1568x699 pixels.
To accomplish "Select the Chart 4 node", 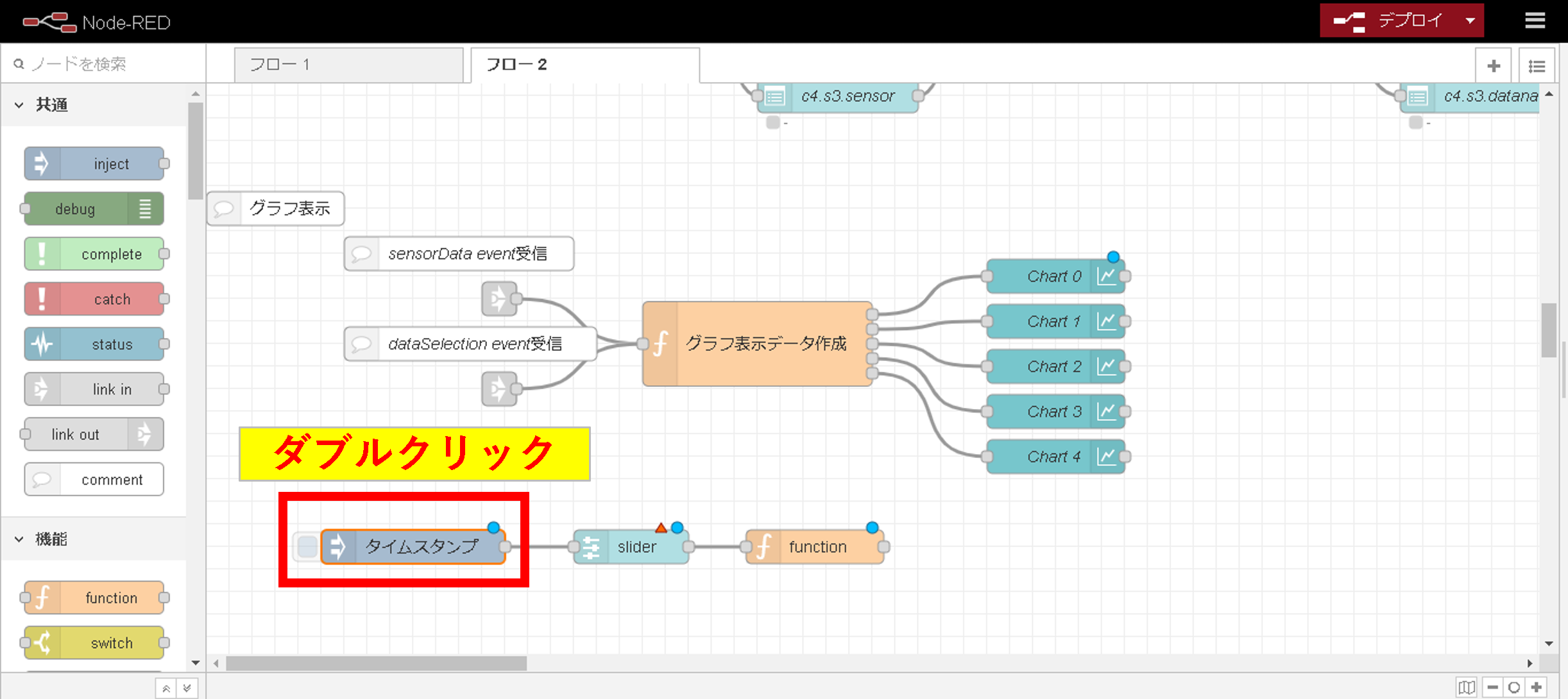I will click(x=1056, y=457).
